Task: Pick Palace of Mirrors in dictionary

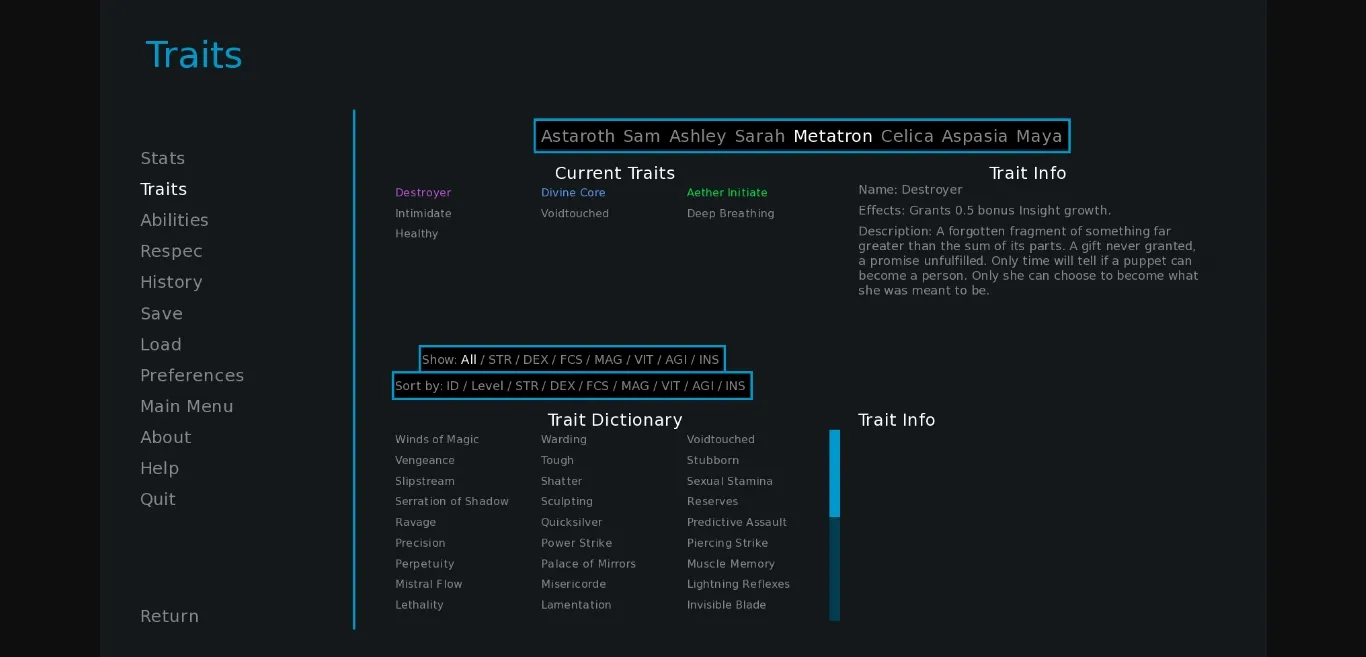Action: point(588,564)
